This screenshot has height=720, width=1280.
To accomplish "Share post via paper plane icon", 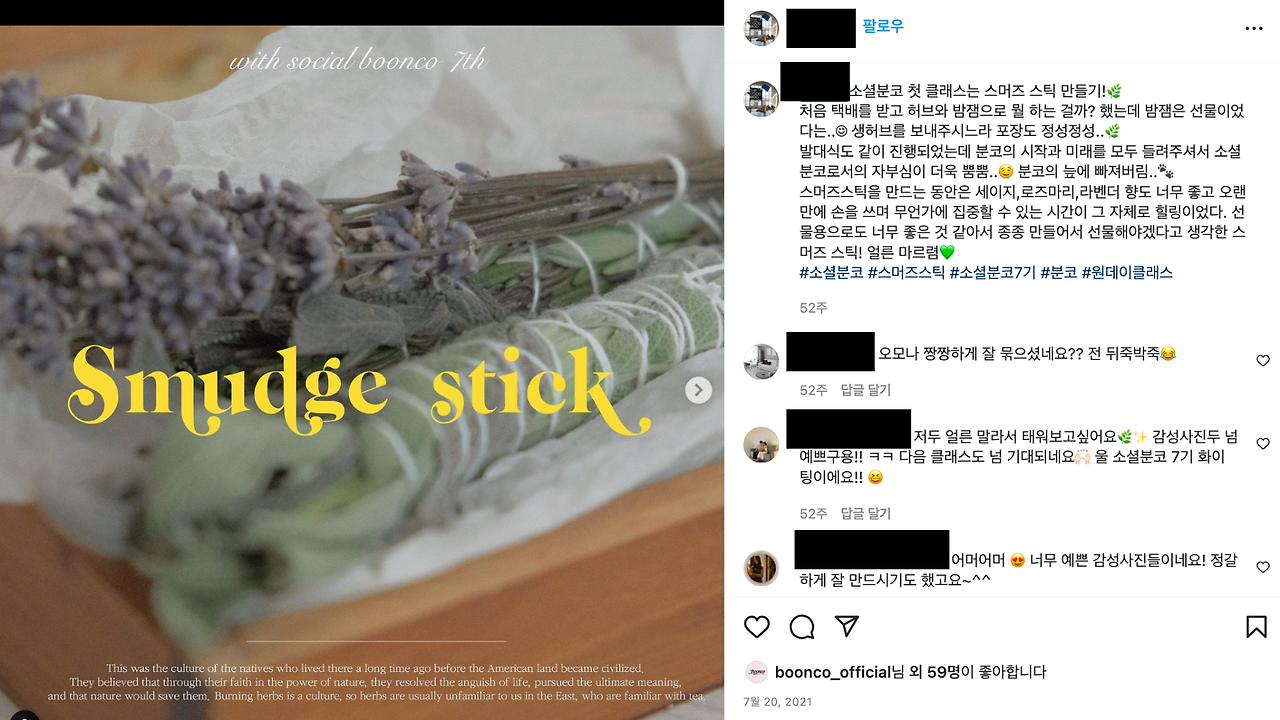I will 847,627.
